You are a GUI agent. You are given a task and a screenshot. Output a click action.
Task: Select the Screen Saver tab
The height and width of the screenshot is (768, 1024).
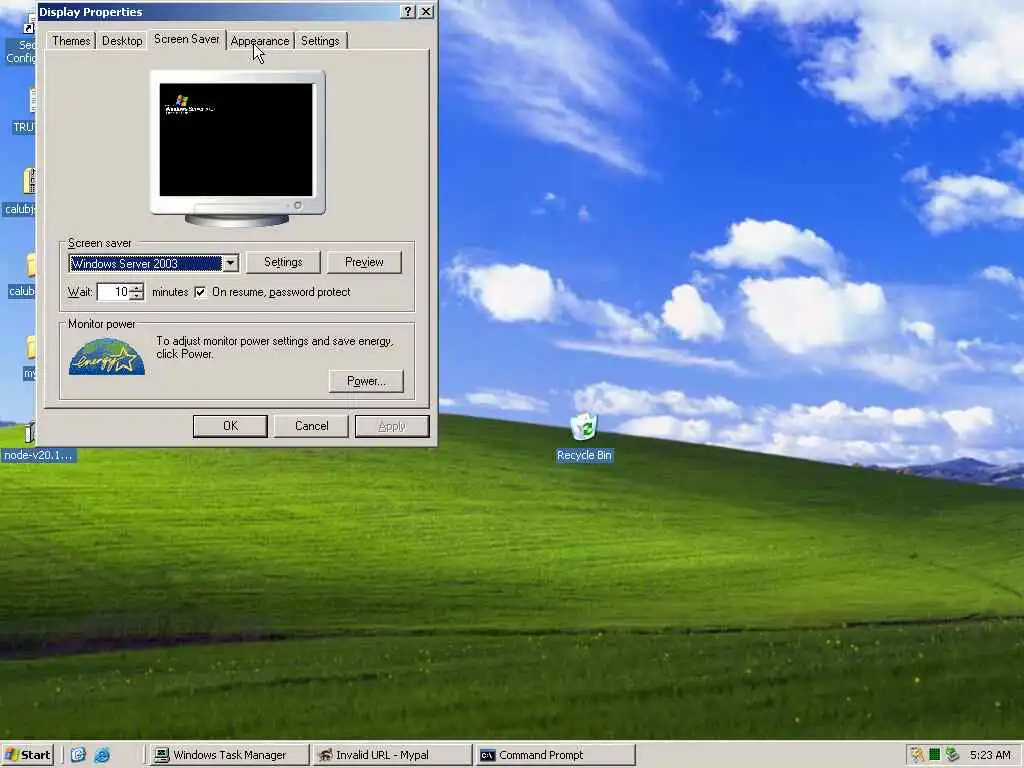click(x=187, y=39)
